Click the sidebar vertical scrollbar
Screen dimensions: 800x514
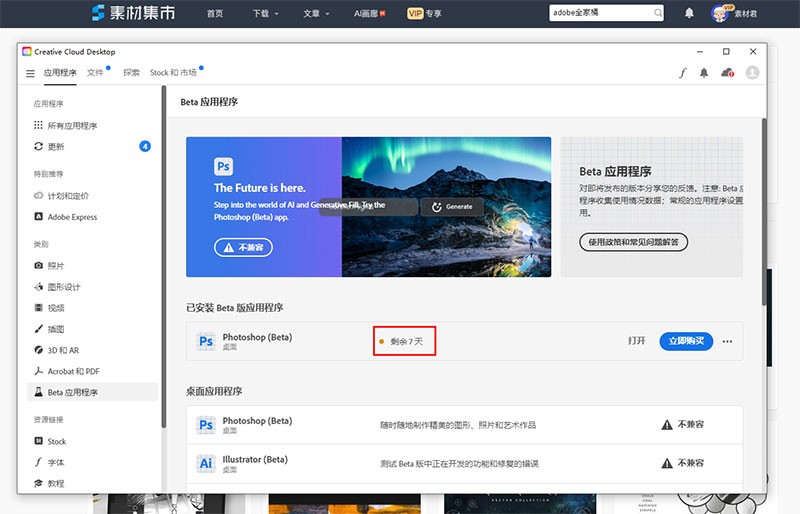(164, 256)
